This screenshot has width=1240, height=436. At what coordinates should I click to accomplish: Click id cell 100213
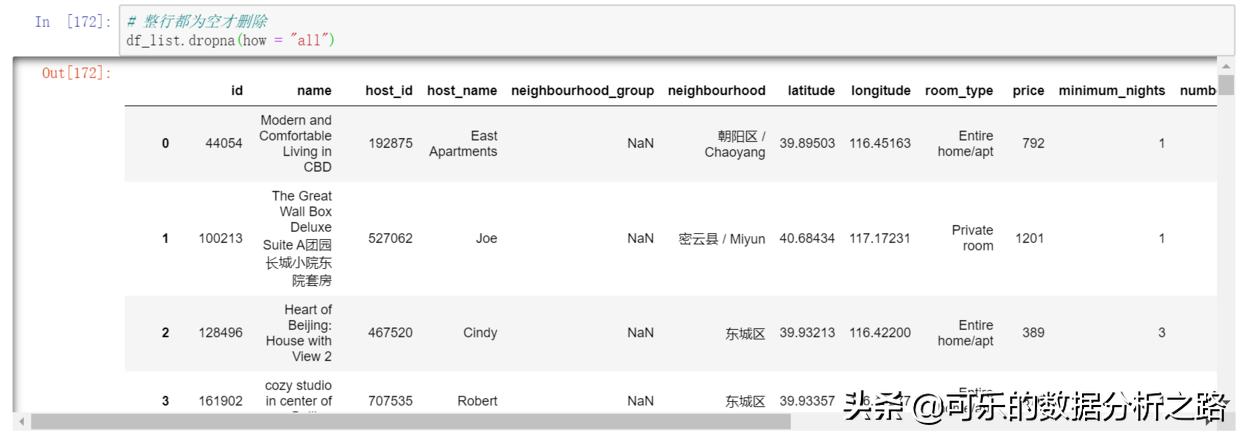click(221, 238)
